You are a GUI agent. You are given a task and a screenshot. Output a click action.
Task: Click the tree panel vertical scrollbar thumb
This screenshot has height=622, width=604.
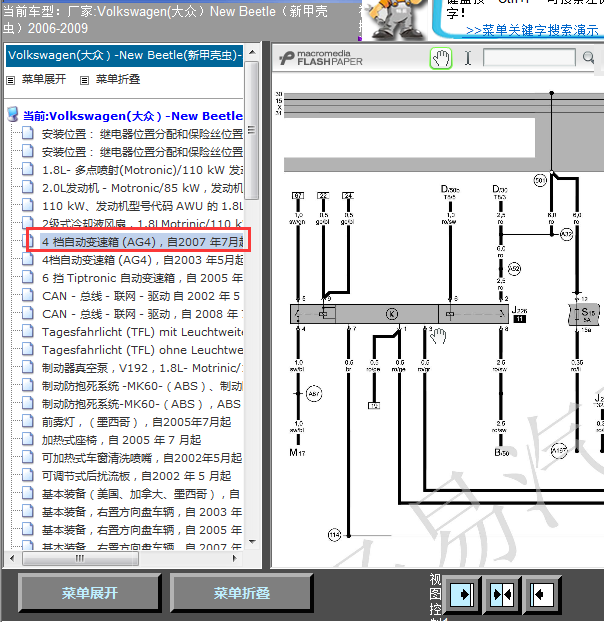tap(252, 130)
